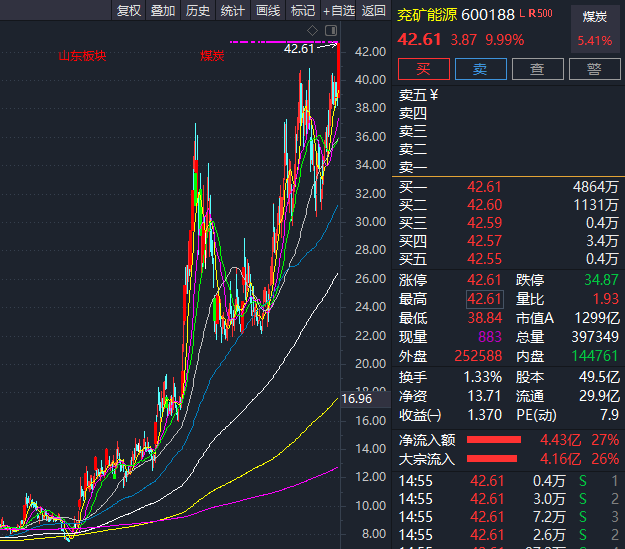Click the diamond icon above 42.61 label
Viewport: 625px width, 549px height.
tap(314, 33)
